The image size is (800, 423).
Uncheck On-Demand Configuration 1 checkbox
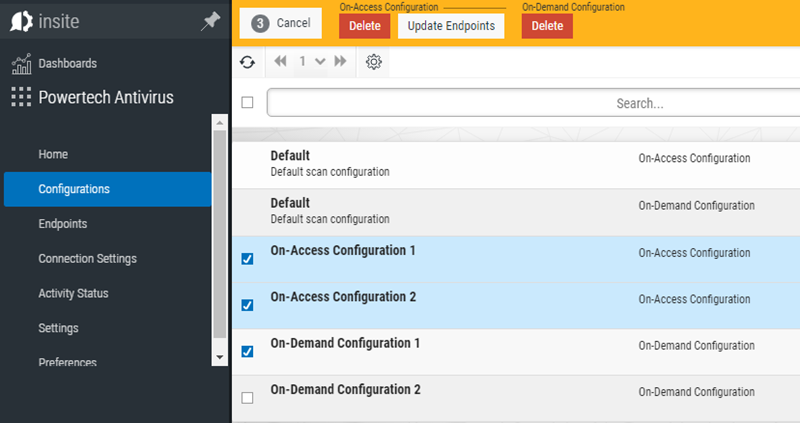[x=247, y=352]
